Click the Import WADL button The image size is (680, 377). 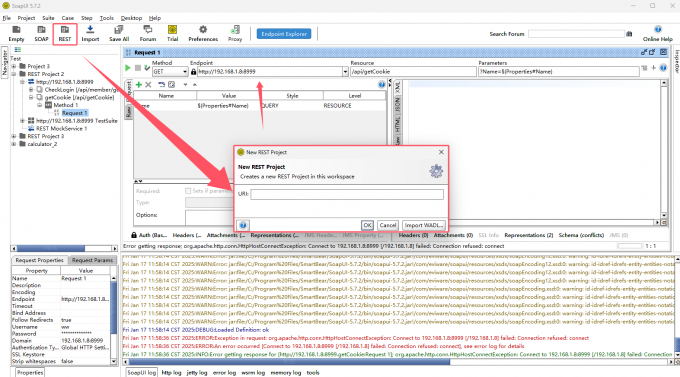coord(423,225)
